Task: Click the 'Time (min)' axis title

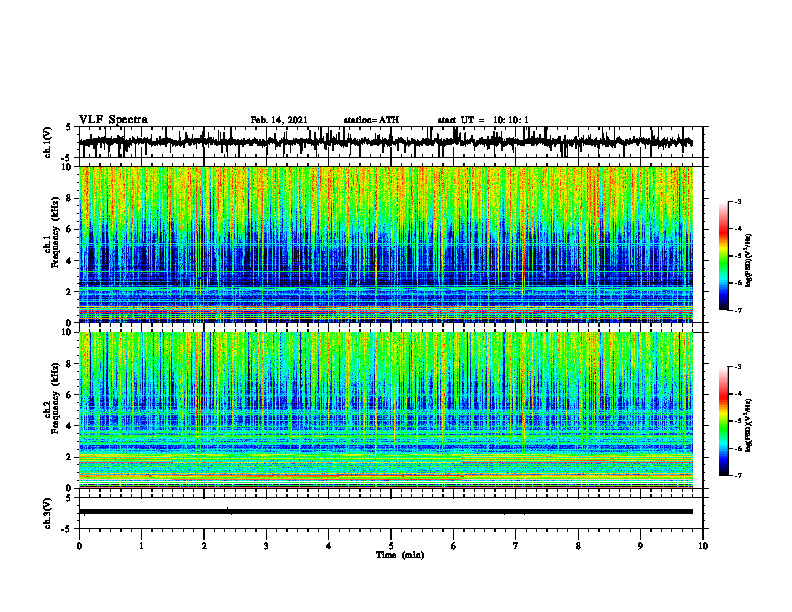Action: [400, 555]
